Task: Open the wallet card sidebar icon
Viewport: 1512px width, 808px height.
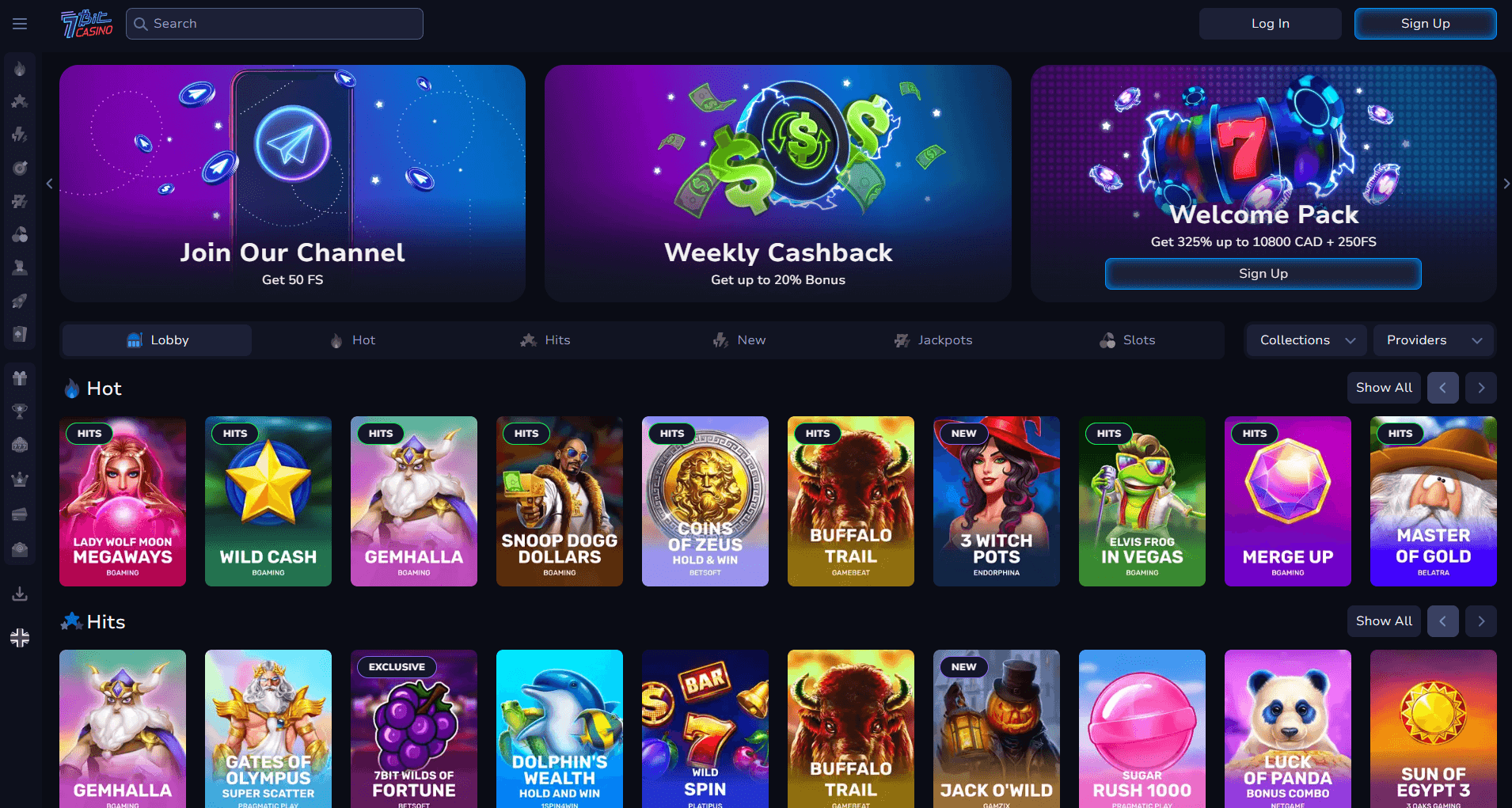Action: click(20, 514)
